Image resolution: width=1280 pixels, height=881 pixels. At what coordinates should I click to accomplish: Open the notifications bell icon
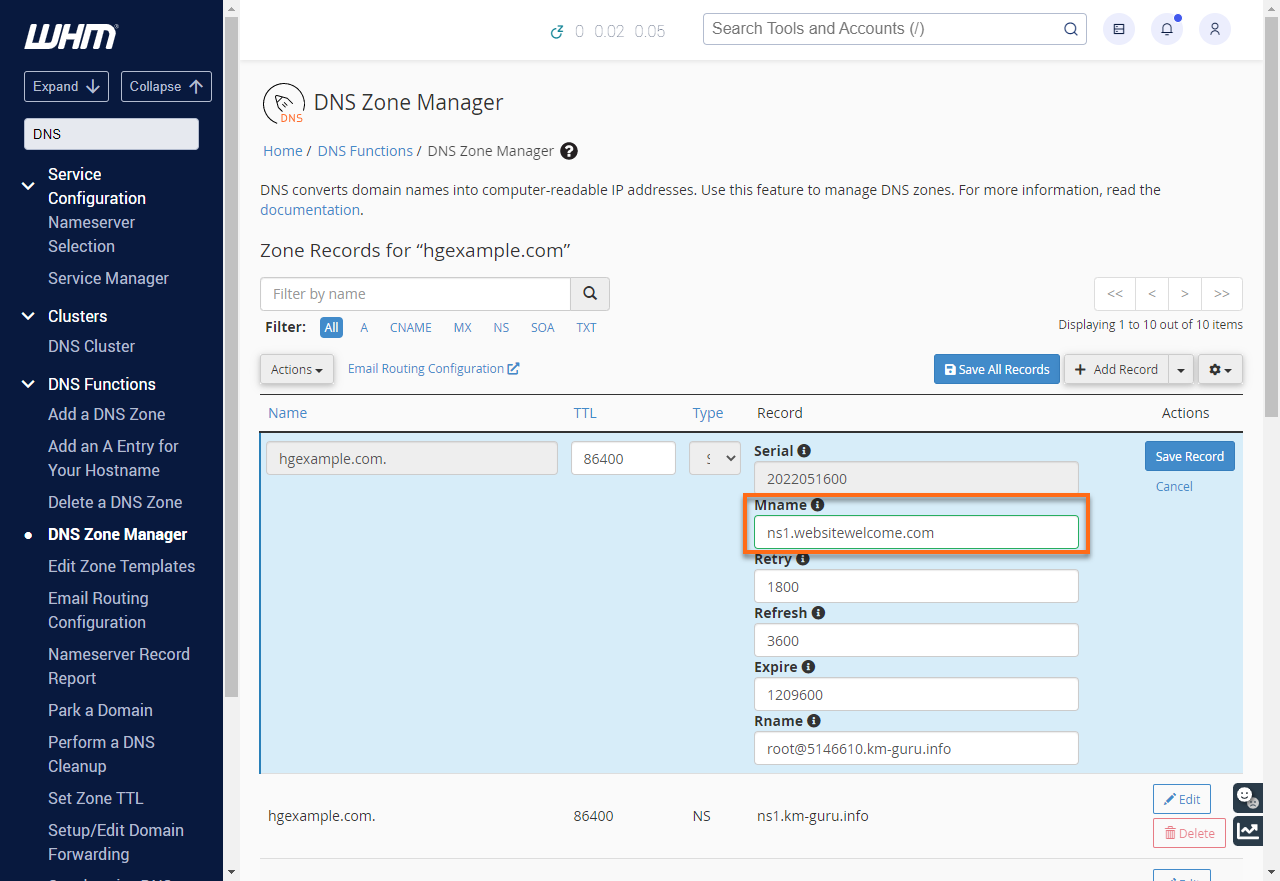tap(1166, 29)
